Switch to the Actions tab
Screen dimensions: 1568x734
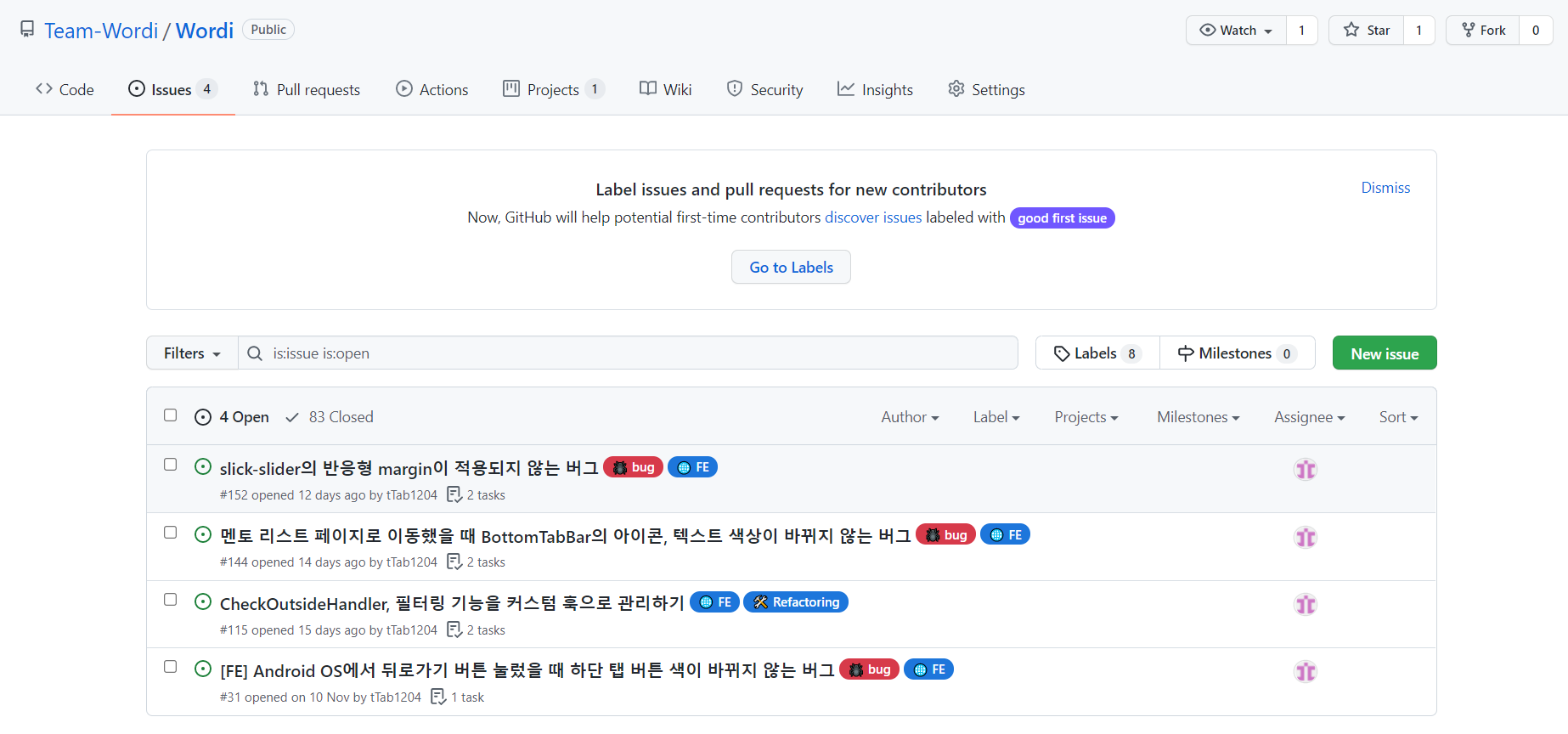coord(432,89)
